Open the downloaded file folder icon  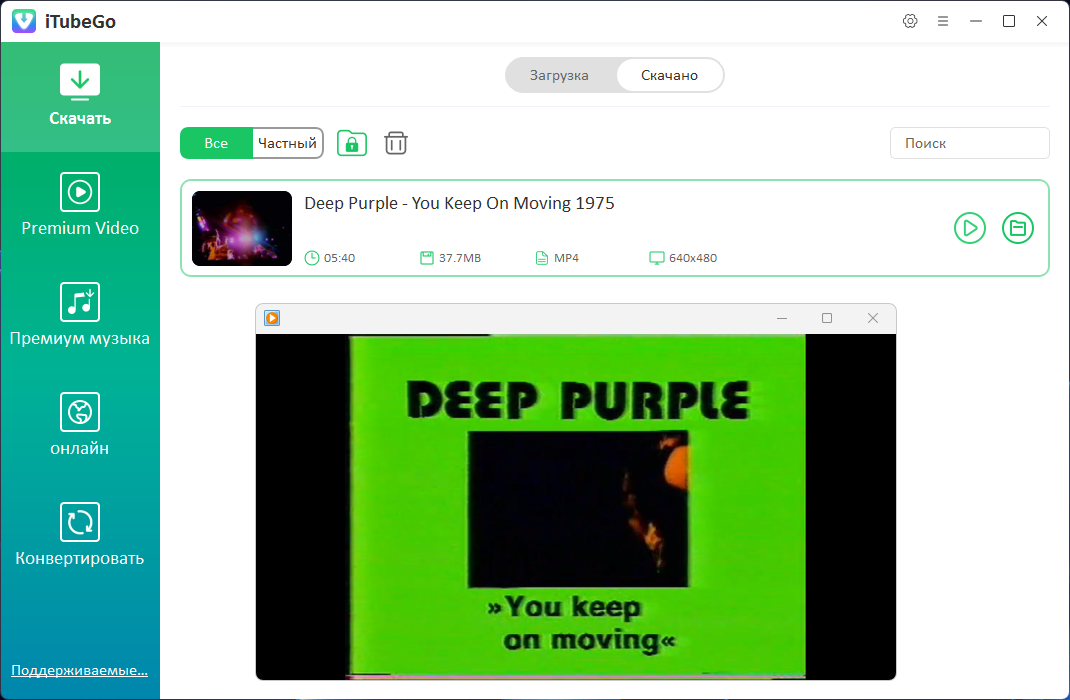pos(1017,228)
